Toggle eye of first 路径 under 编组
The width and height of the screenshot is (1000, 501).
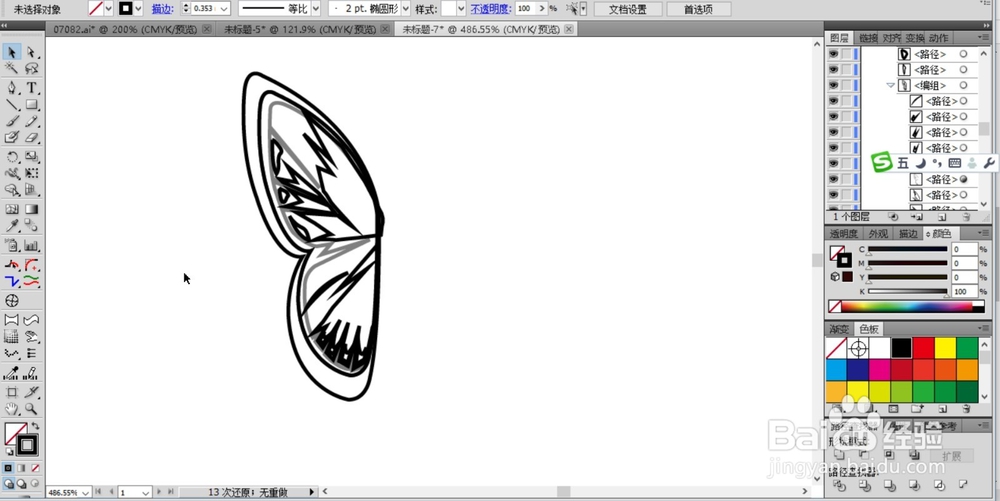click(834, 101)
